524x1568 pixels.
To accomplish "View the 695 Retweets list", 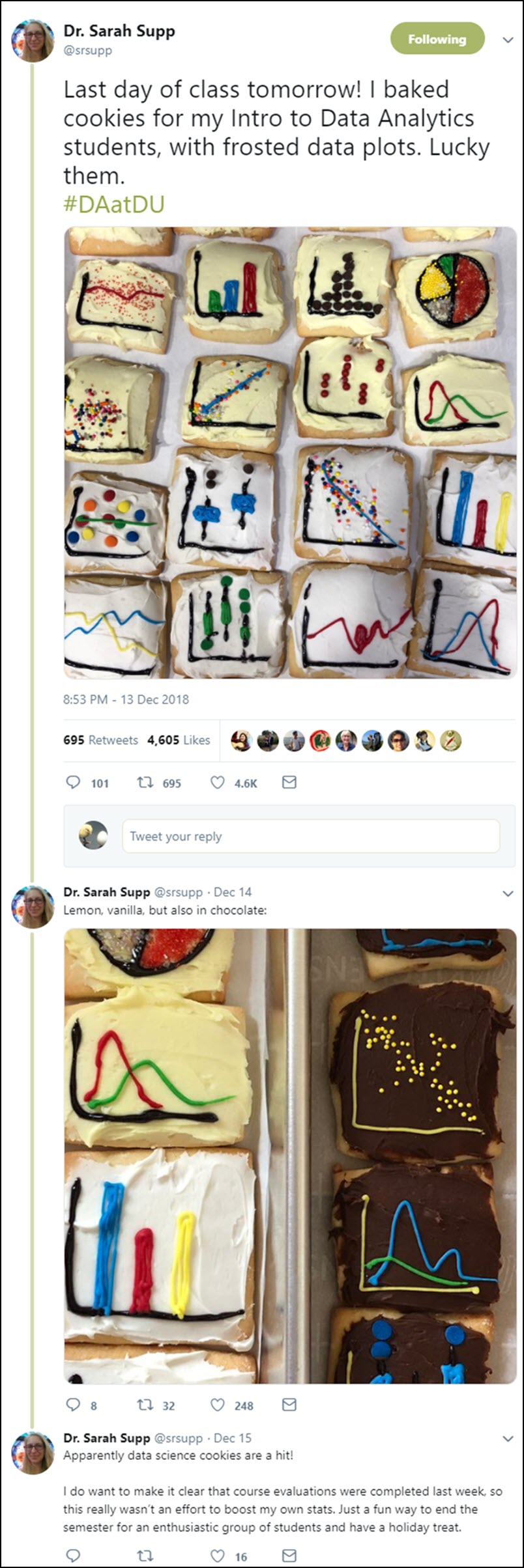I will tap(100, 740).
